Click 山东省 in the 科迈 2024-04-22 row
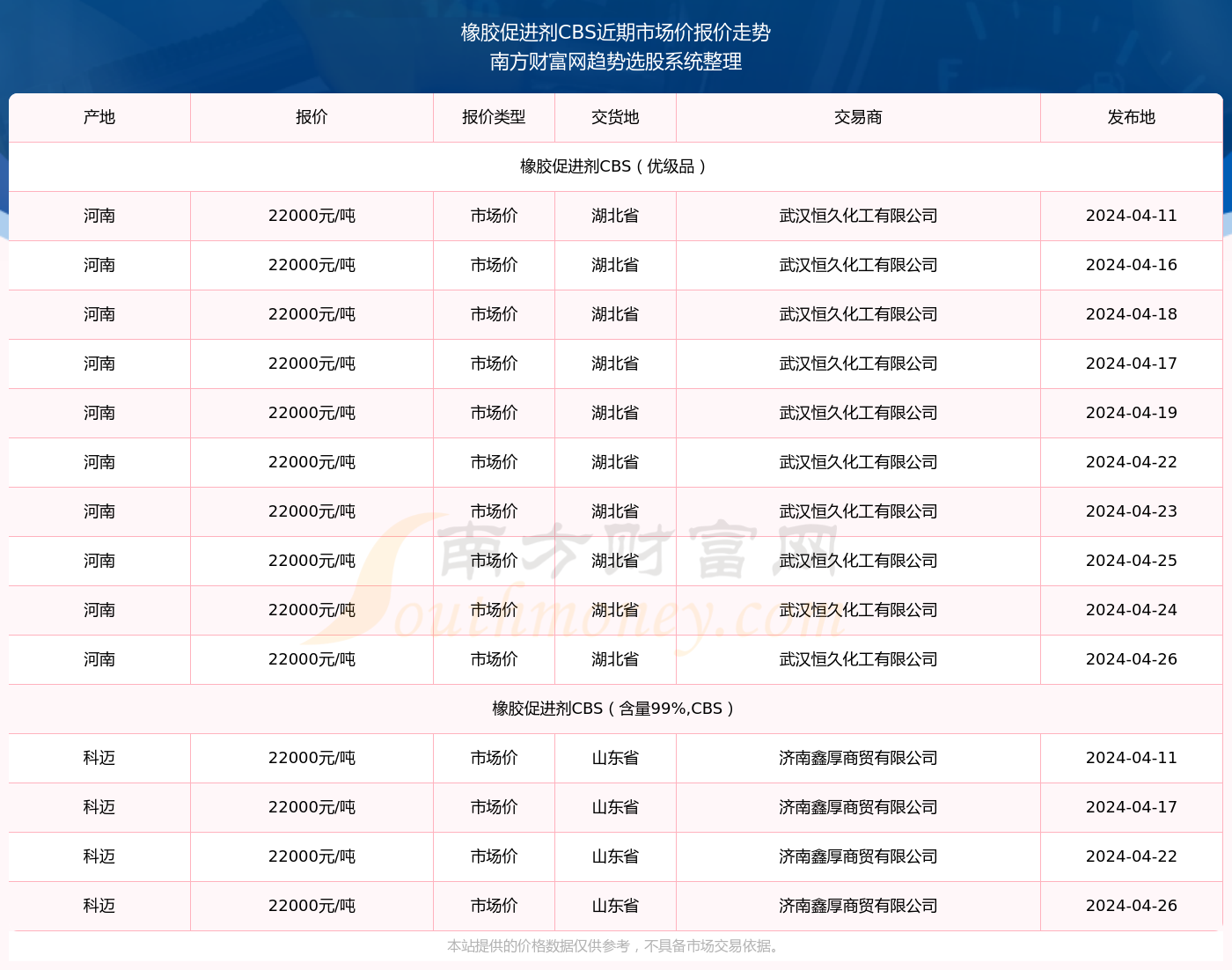 point(615,856)
